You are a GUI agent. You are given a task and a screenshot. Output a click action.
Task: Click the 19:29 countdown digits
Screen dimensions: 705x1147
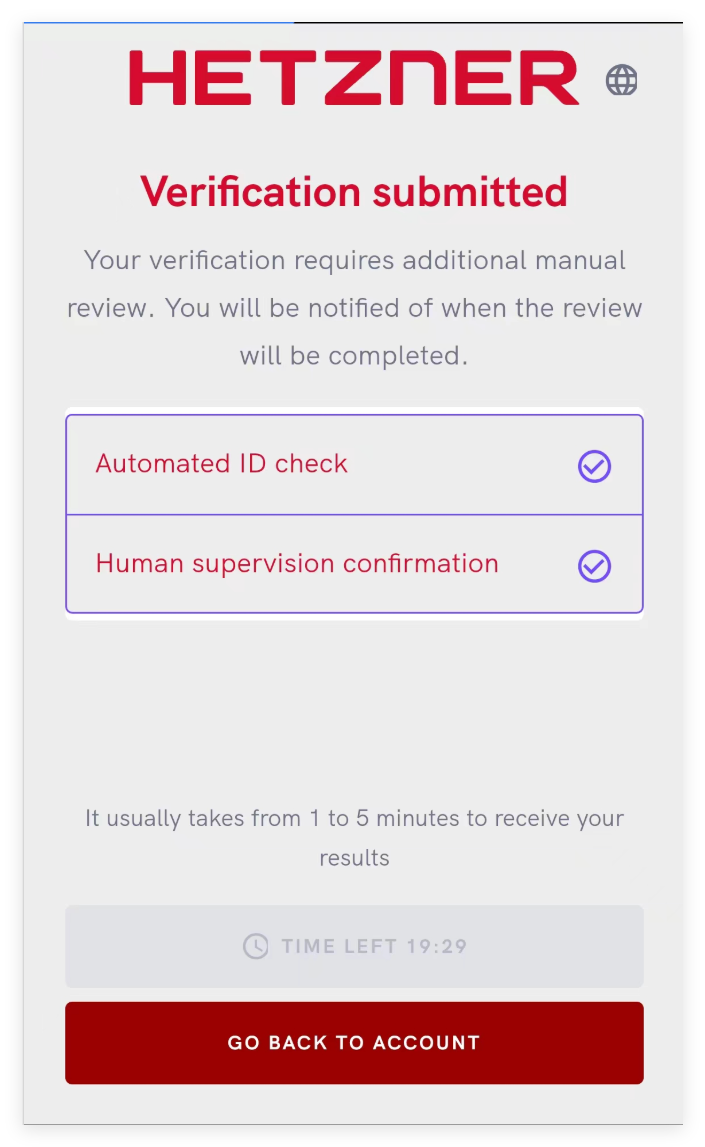tap(437, 946)
